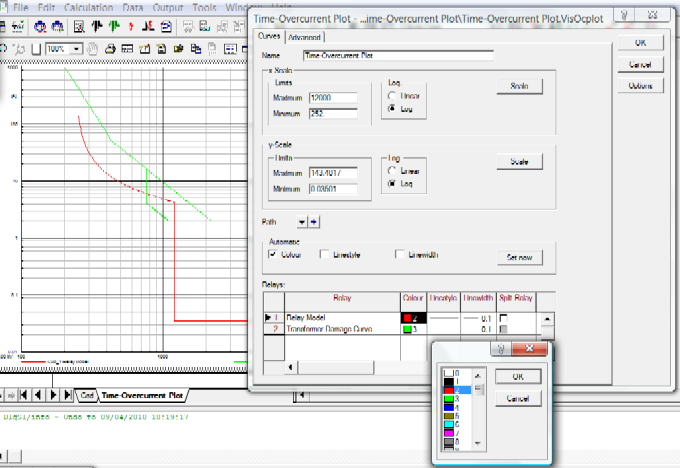Select Linear radio for y-Scale
The width and height of the screenshot is (680, 468).
tap(391, 170)
